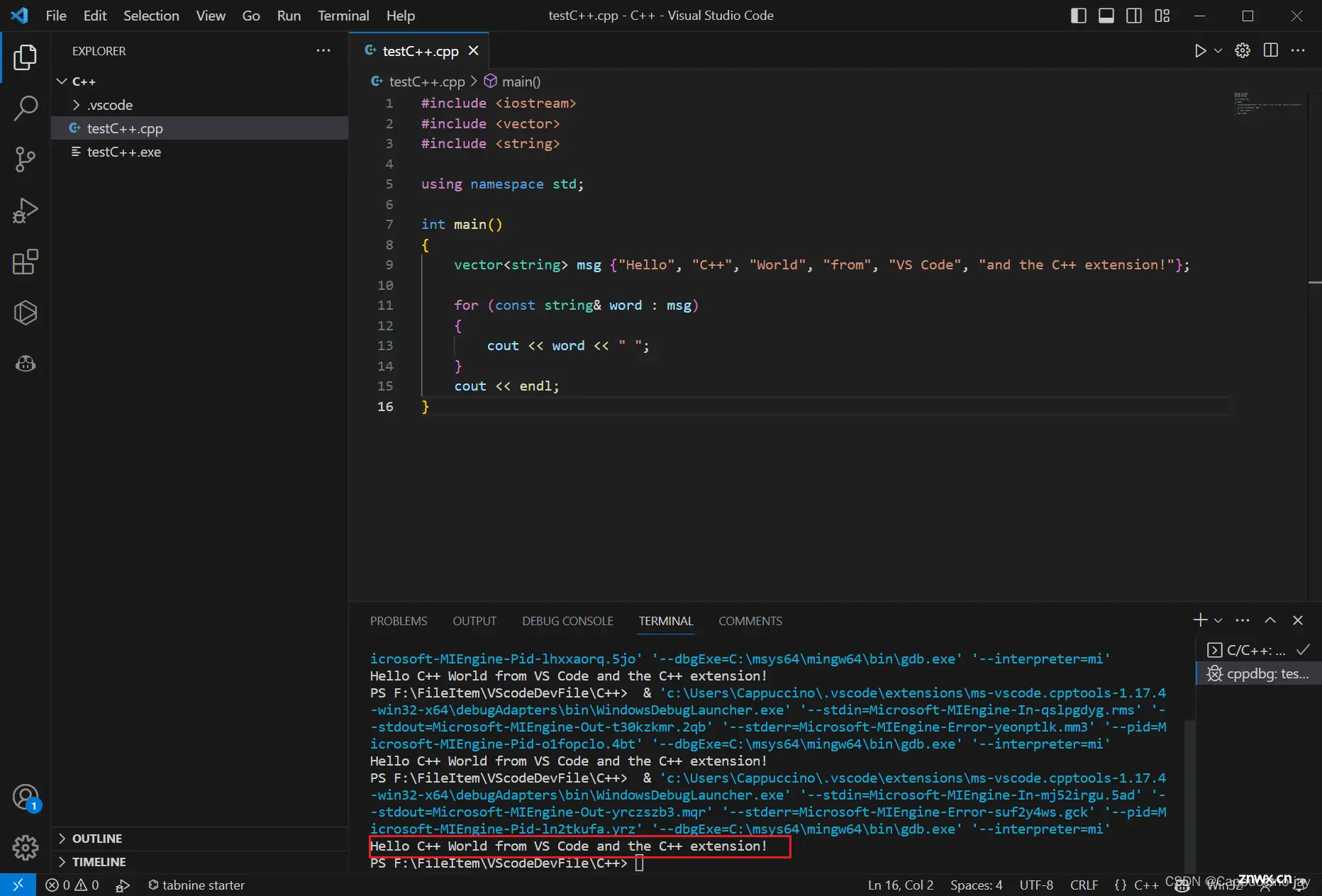Open the launch profile dropdown chevron
Image resolution: width=1322 pixels, height=896 pixels.
[x=1218, y=620]
